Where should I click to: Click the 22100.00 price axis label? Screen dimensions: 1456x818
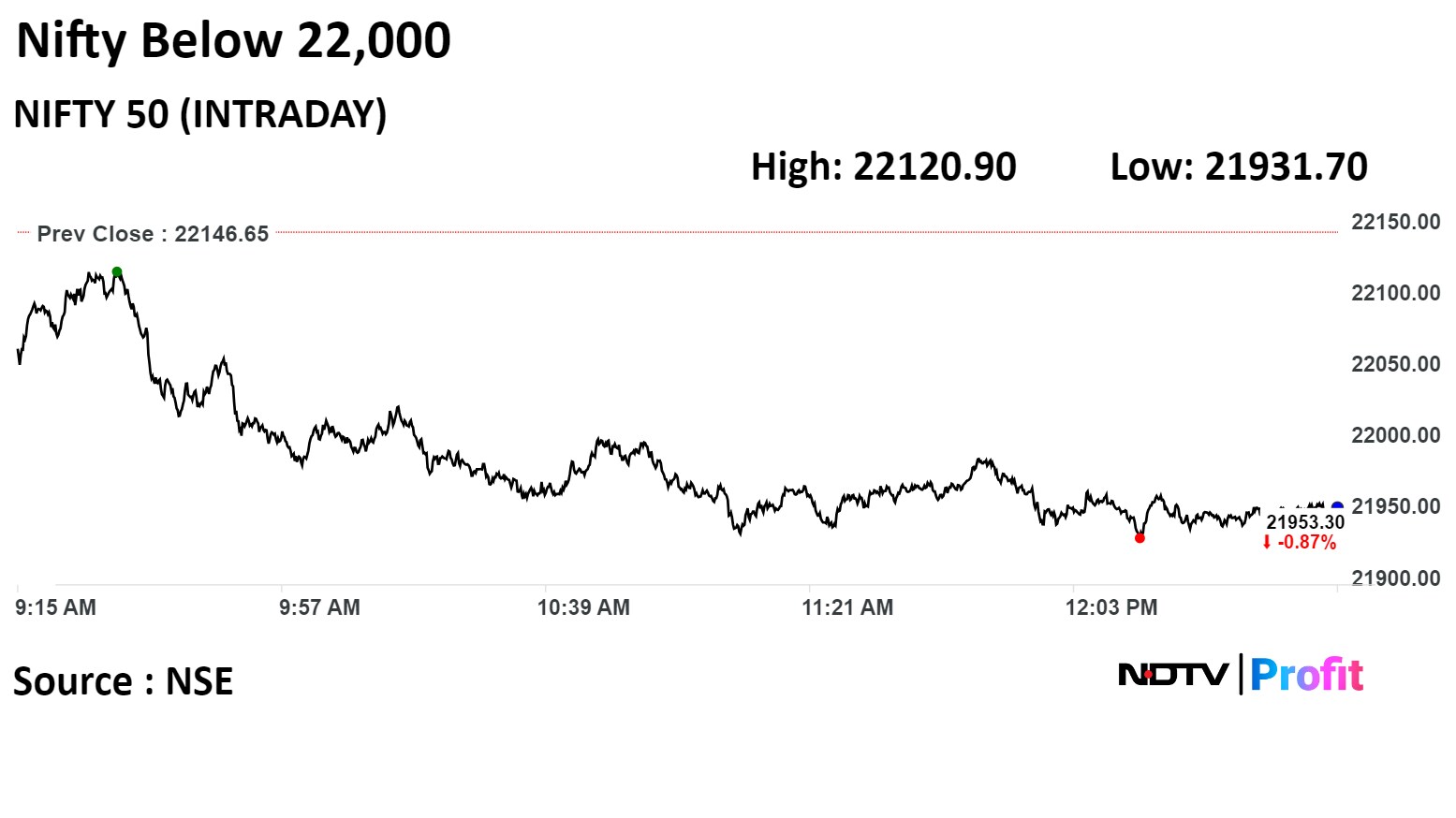pos(1395,293)
